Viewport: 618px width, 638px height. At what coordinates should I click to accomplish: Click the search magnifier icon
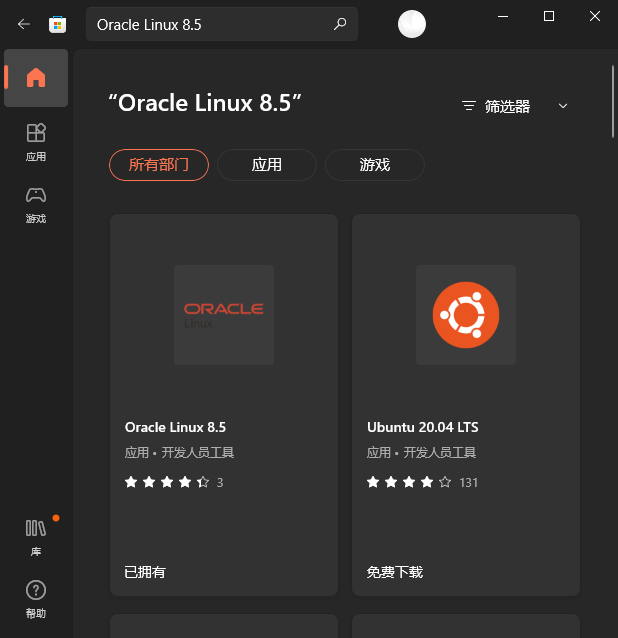coord(340,24)
